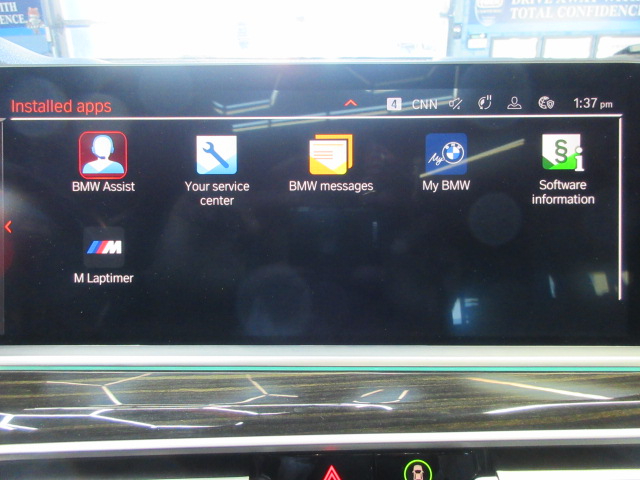
Task: Tap the muted sound status icon
Action: [x=456, y=103]
